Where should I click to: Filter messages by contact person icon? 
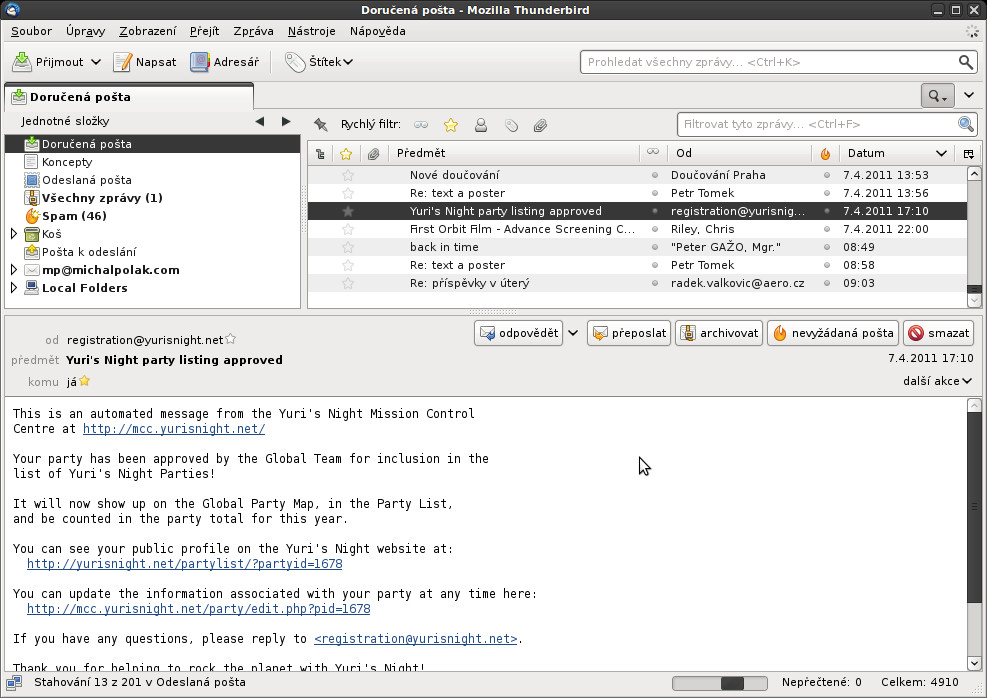point(480,125)
